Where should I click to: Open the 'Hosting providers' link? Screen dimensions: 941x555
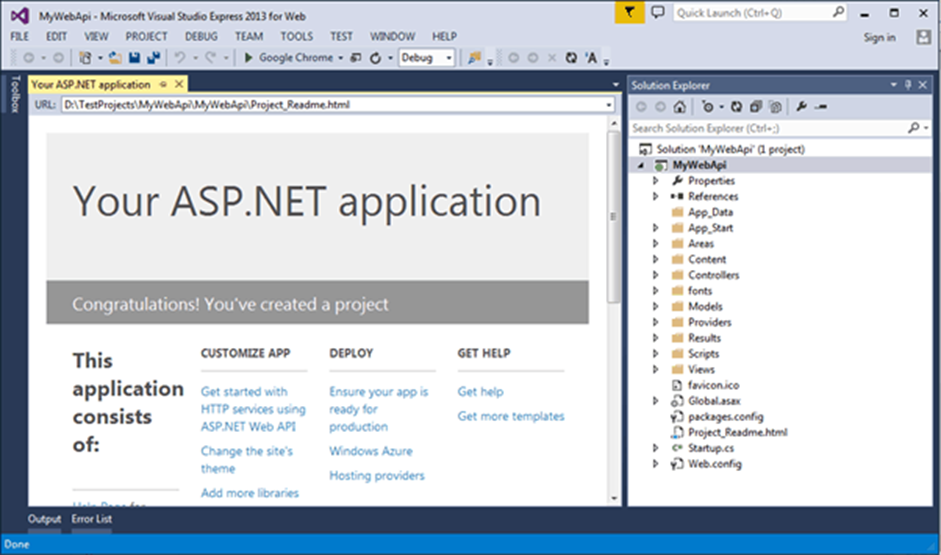377,475
